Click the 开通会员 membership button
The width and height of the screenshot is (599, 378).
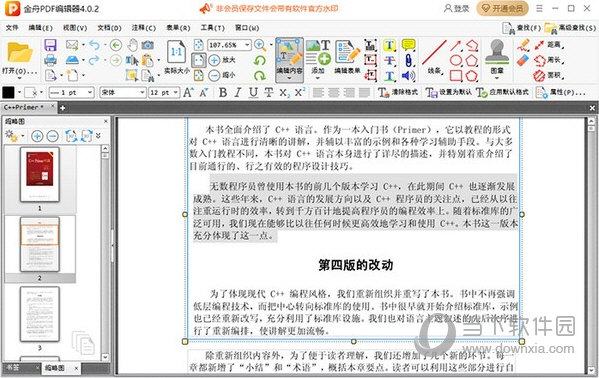(x=502, y=8)
